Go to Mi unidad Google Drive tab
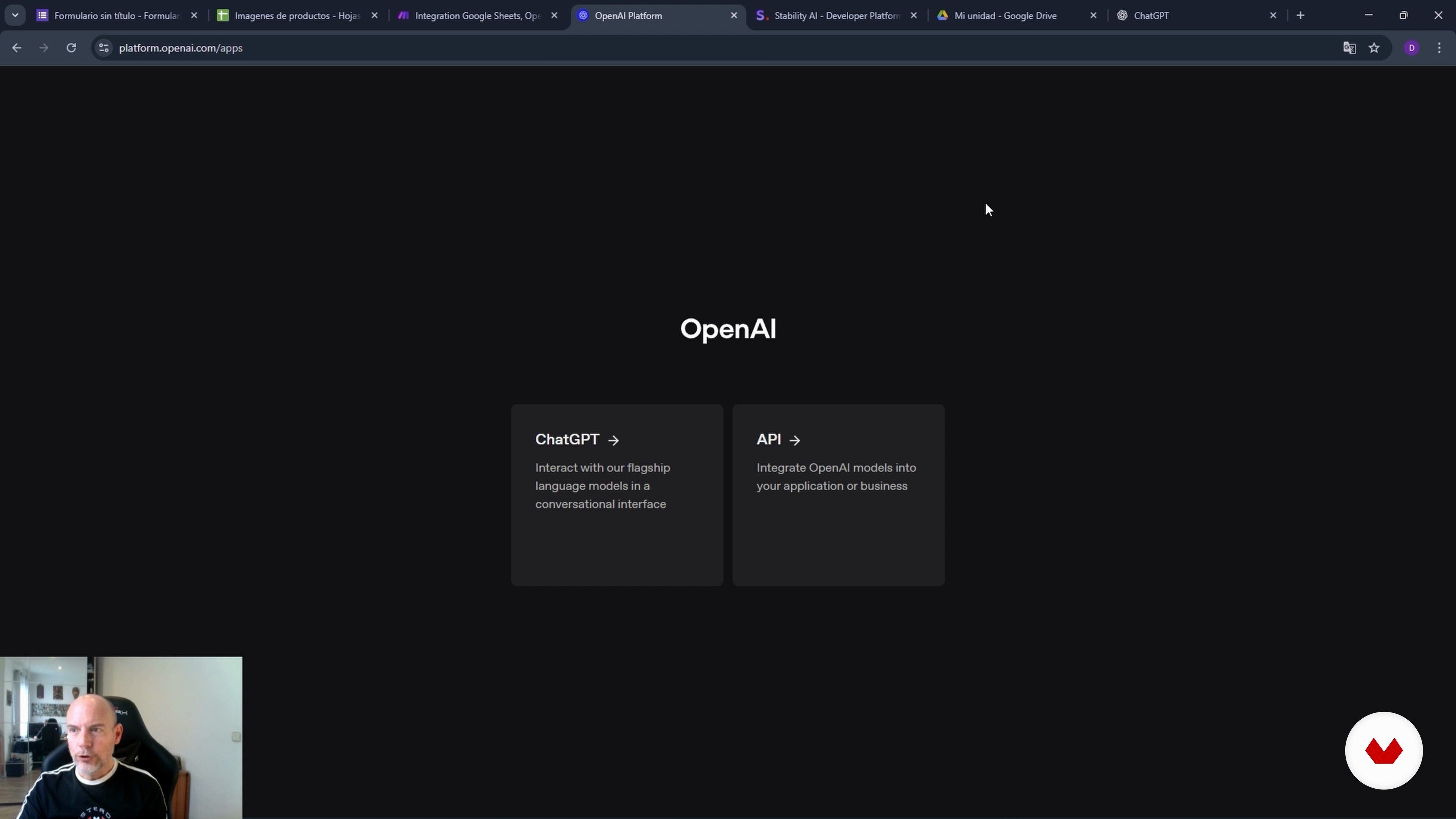Screen dimensions: 1456x819 click(1005, 16)
